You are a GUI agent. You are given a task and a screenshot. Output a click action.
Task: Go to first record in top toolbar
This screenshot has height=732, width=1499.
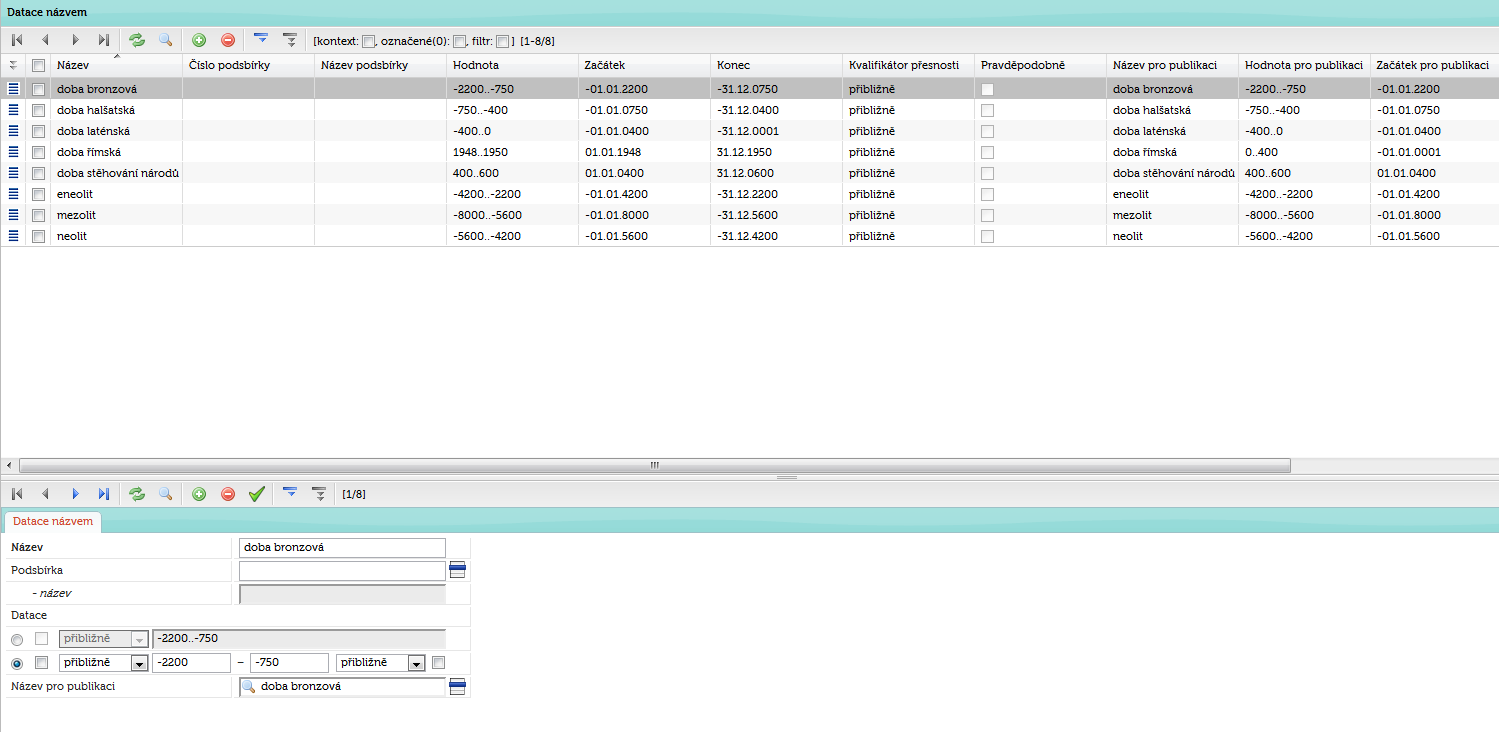point(17,40)
